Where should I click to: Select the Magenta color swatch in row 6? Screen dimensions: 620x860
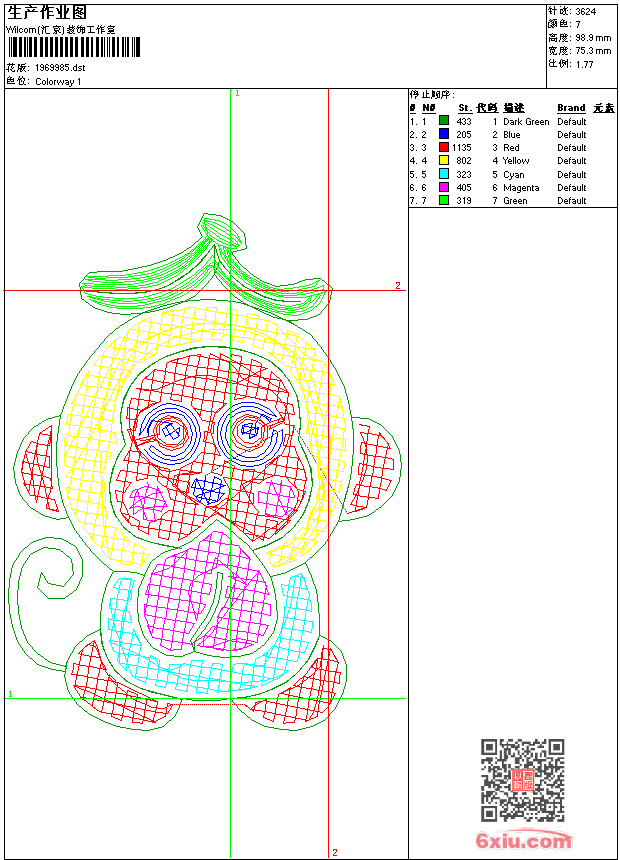444,187
